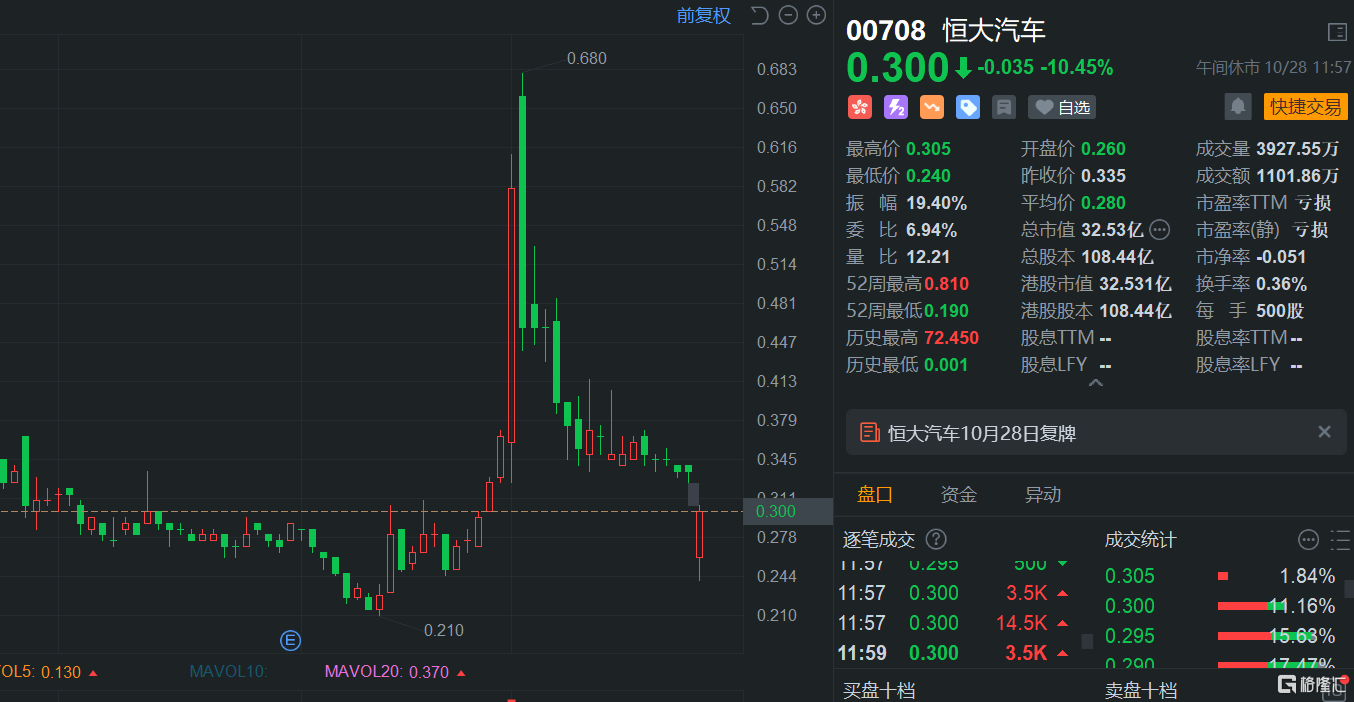Switch to the 异动 tab
This screenshot has height=702, width=1354.
pyautogui.click(x=1043, y=494)
